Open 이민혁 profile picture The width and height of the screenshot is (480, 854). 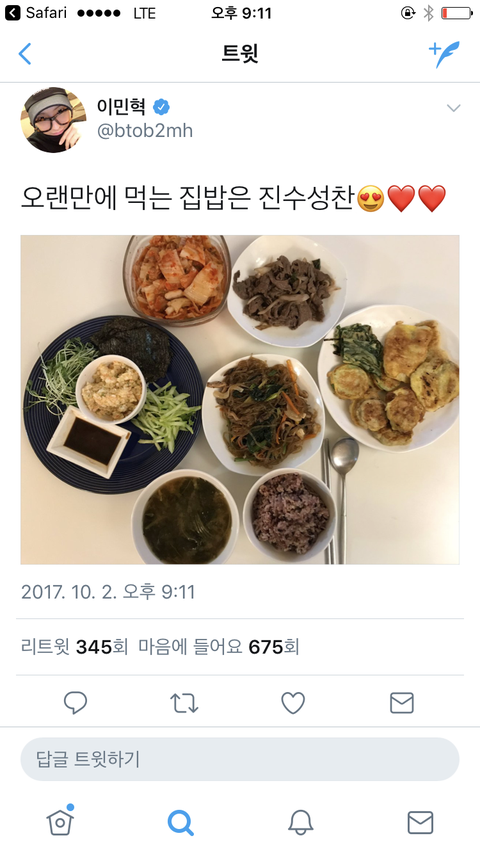point(53,120)
